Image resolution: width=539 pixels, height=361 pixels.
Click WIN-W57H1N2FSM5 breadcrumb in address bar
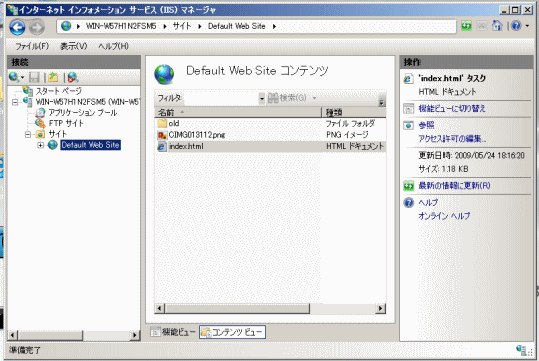point(121,26)
